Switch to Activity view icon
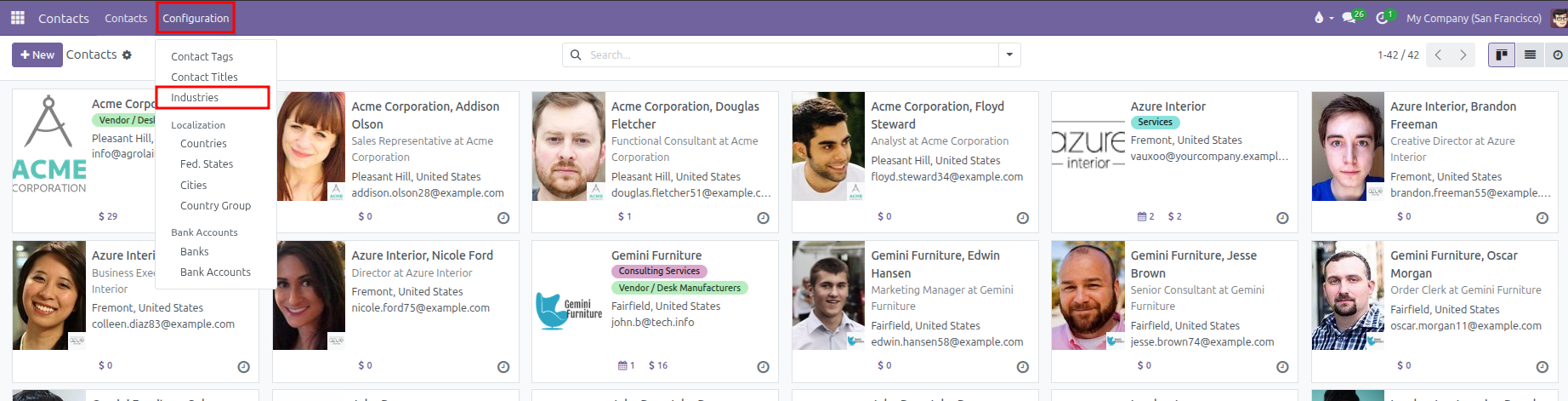This screenshot has height=401, width=1568. click(1558, 55)
